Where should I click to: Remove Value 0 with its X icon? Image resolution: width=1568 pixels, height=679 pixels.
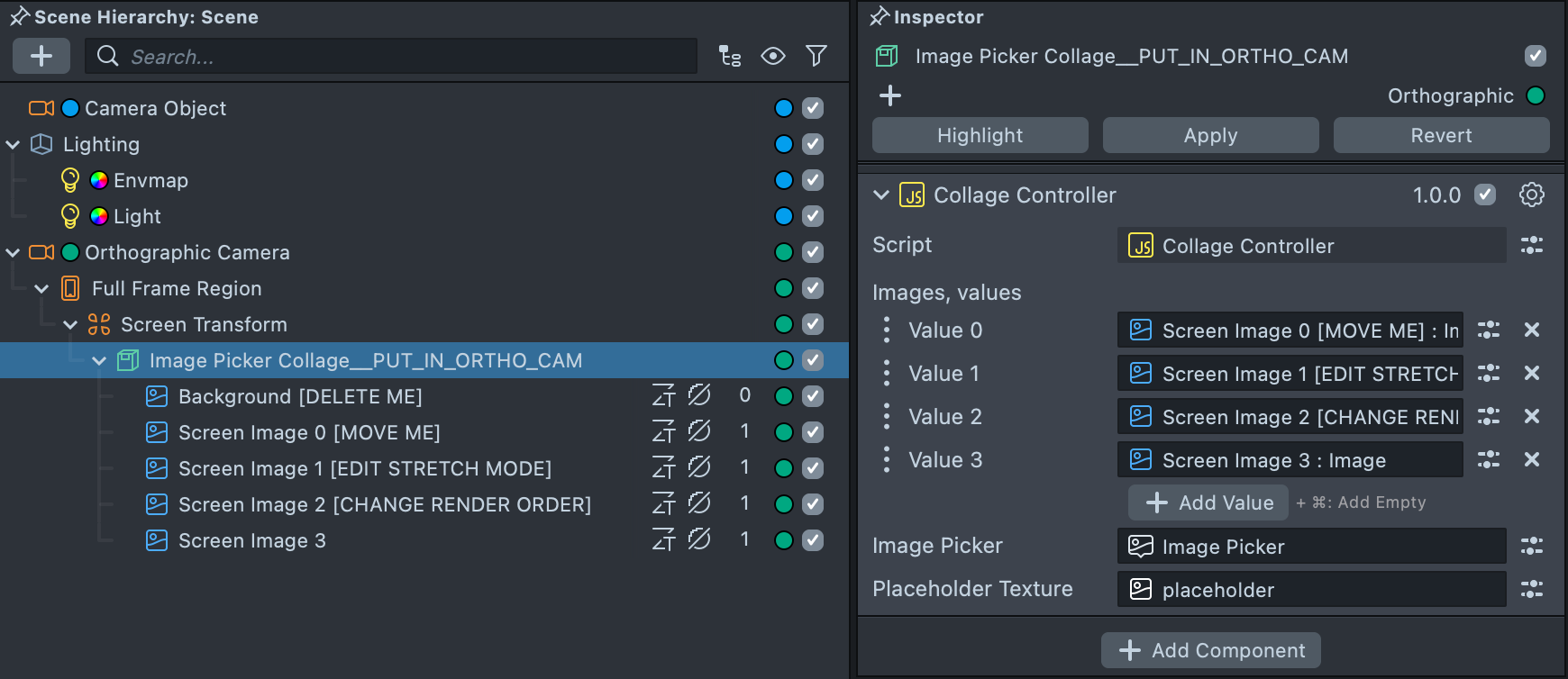(x=1531, y=330)
